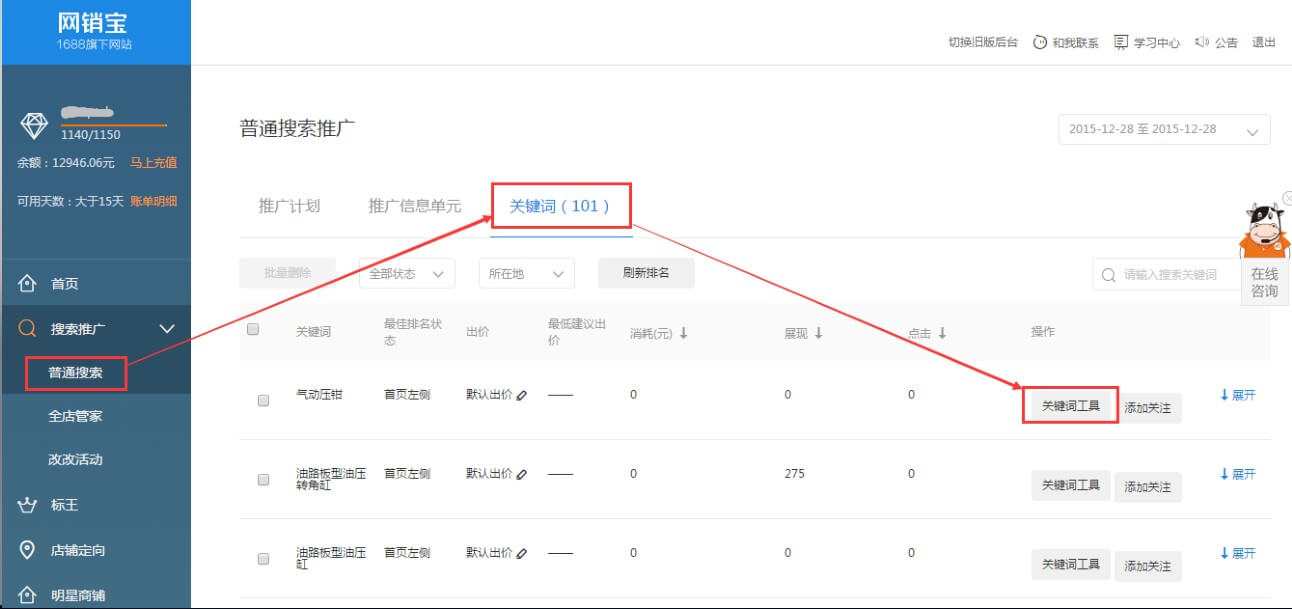1292x609 pixels.
Task: Click the pencil edit icon for 气动压钳 bid
Action: [x=521, y=395]
